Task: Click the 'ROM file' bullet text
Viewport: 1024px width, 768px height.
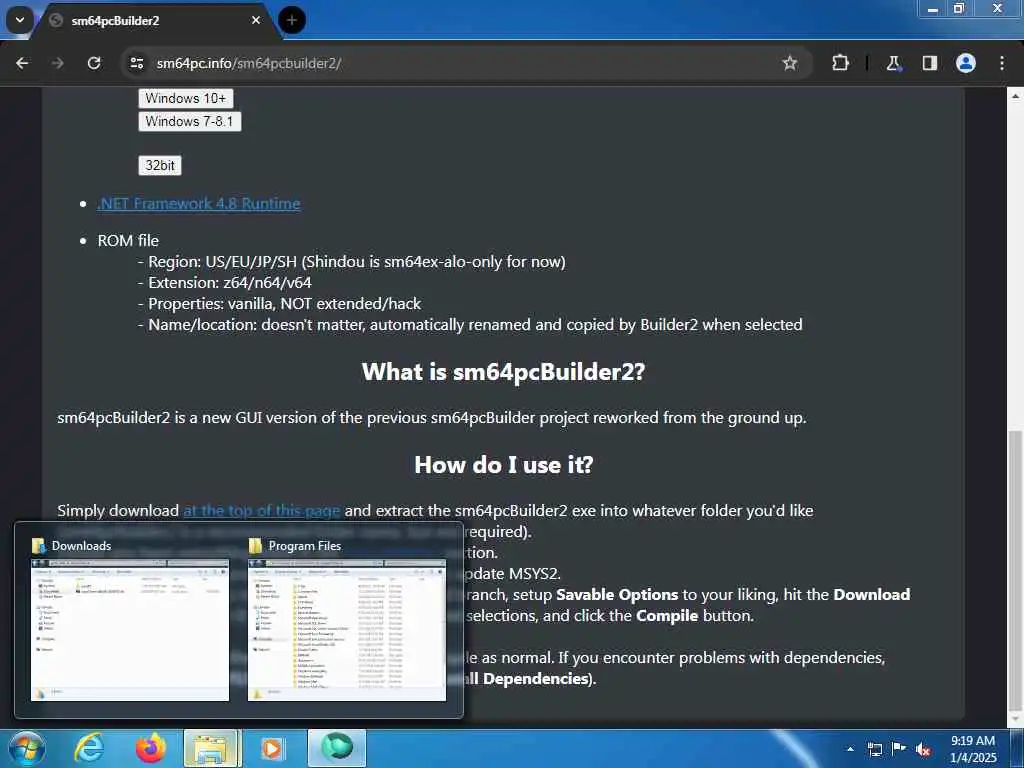Action: pyautogui.click(x=128, y=240)
